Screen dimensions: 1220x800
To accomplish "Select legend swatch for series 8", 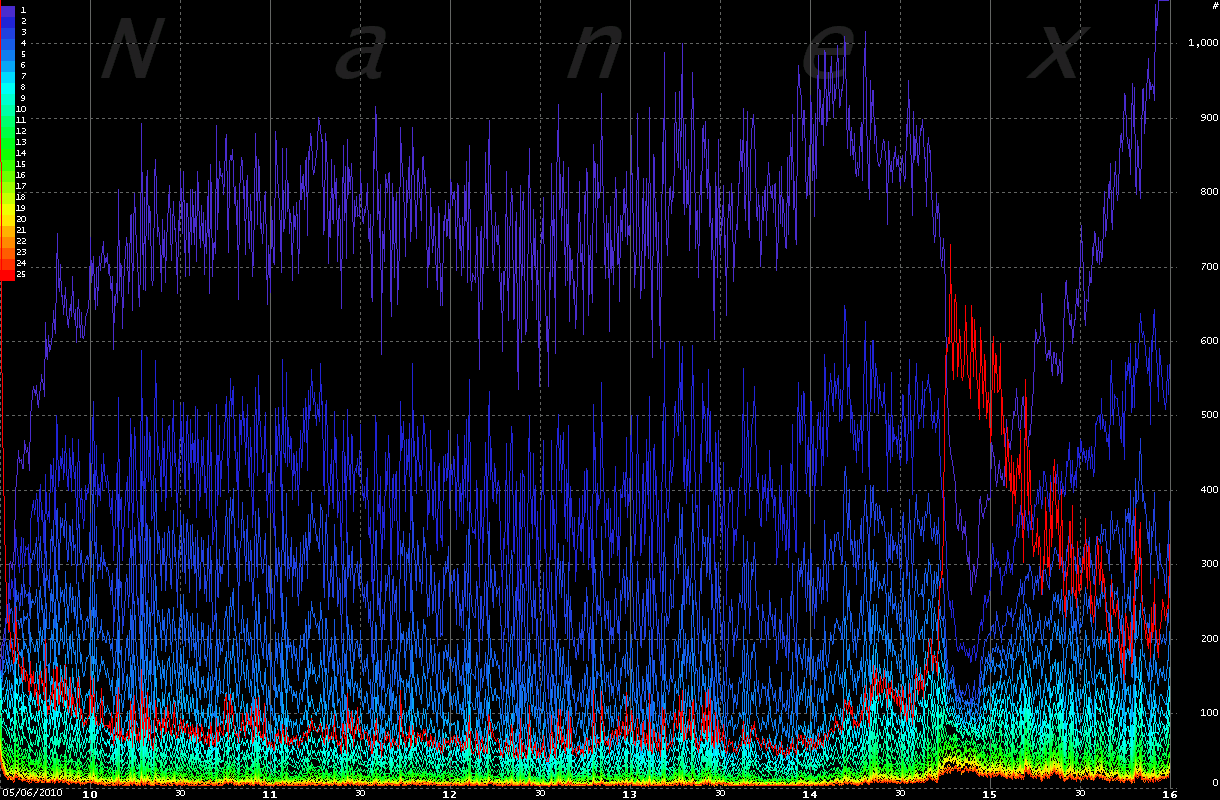I will [x=7, y=86].
